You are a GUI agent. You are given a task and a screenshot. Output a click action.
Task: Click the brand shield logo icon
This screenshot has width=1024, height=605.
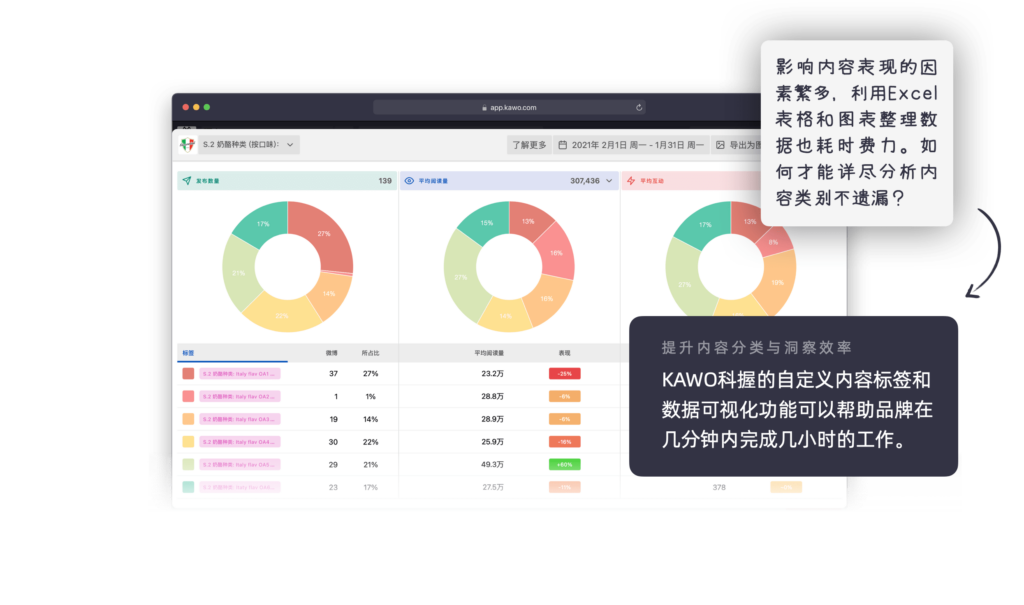(187, 144)
